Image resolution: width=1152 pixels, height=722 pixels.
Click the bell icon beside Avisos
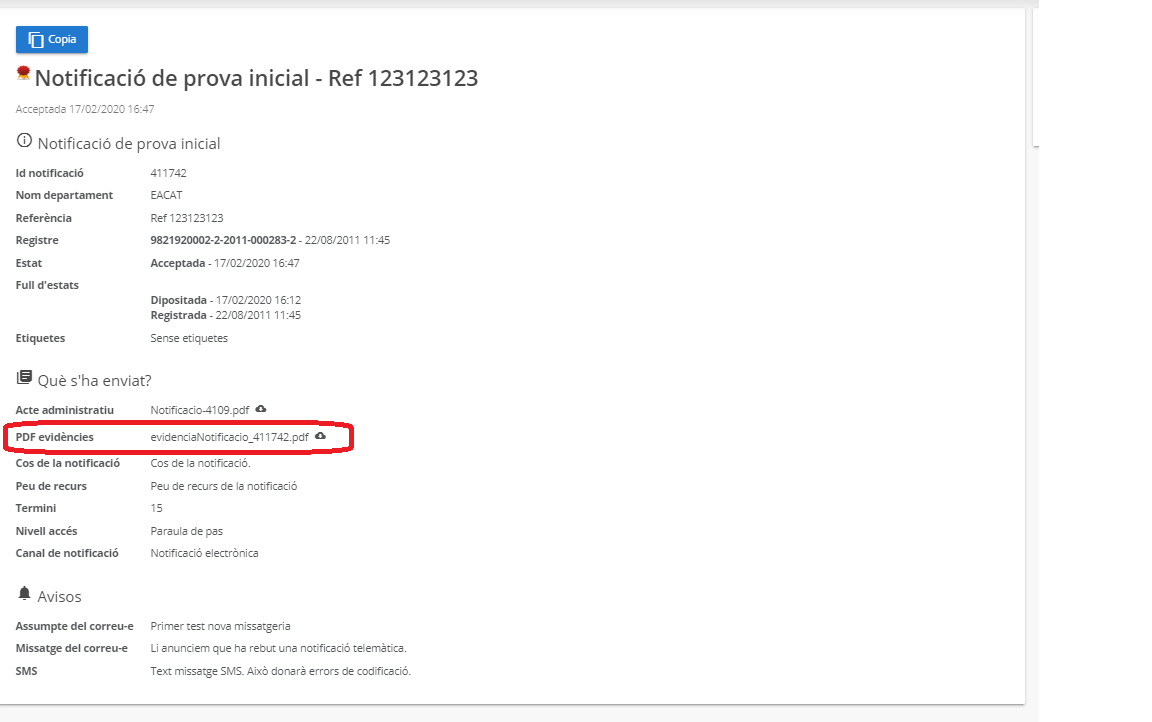[x=24, y=593]
